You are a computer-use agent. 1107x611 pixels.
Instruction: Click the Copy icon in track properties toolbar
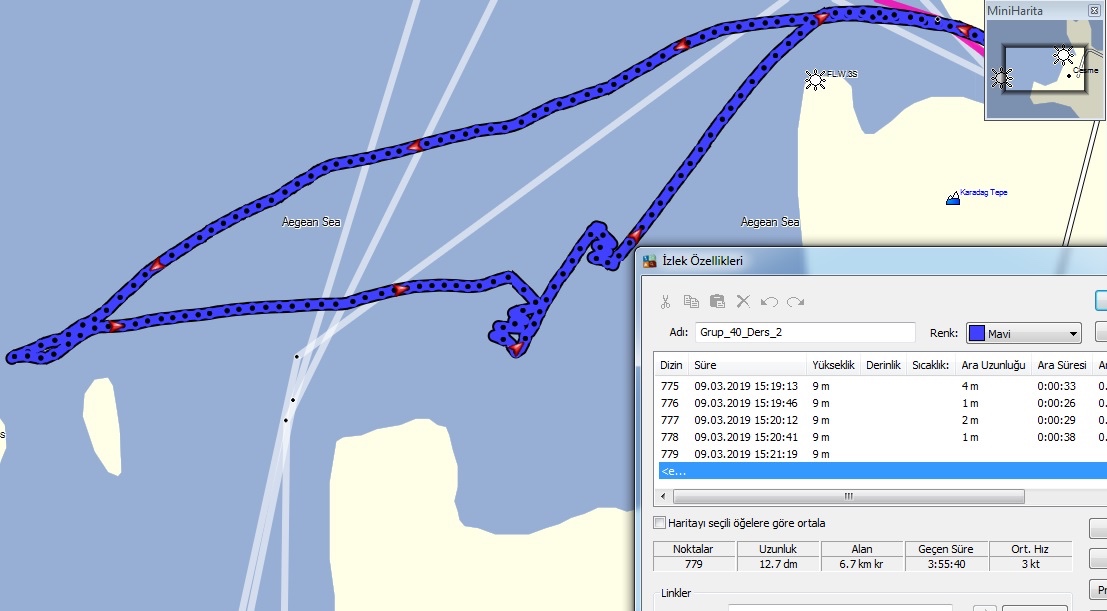(691, 302)
